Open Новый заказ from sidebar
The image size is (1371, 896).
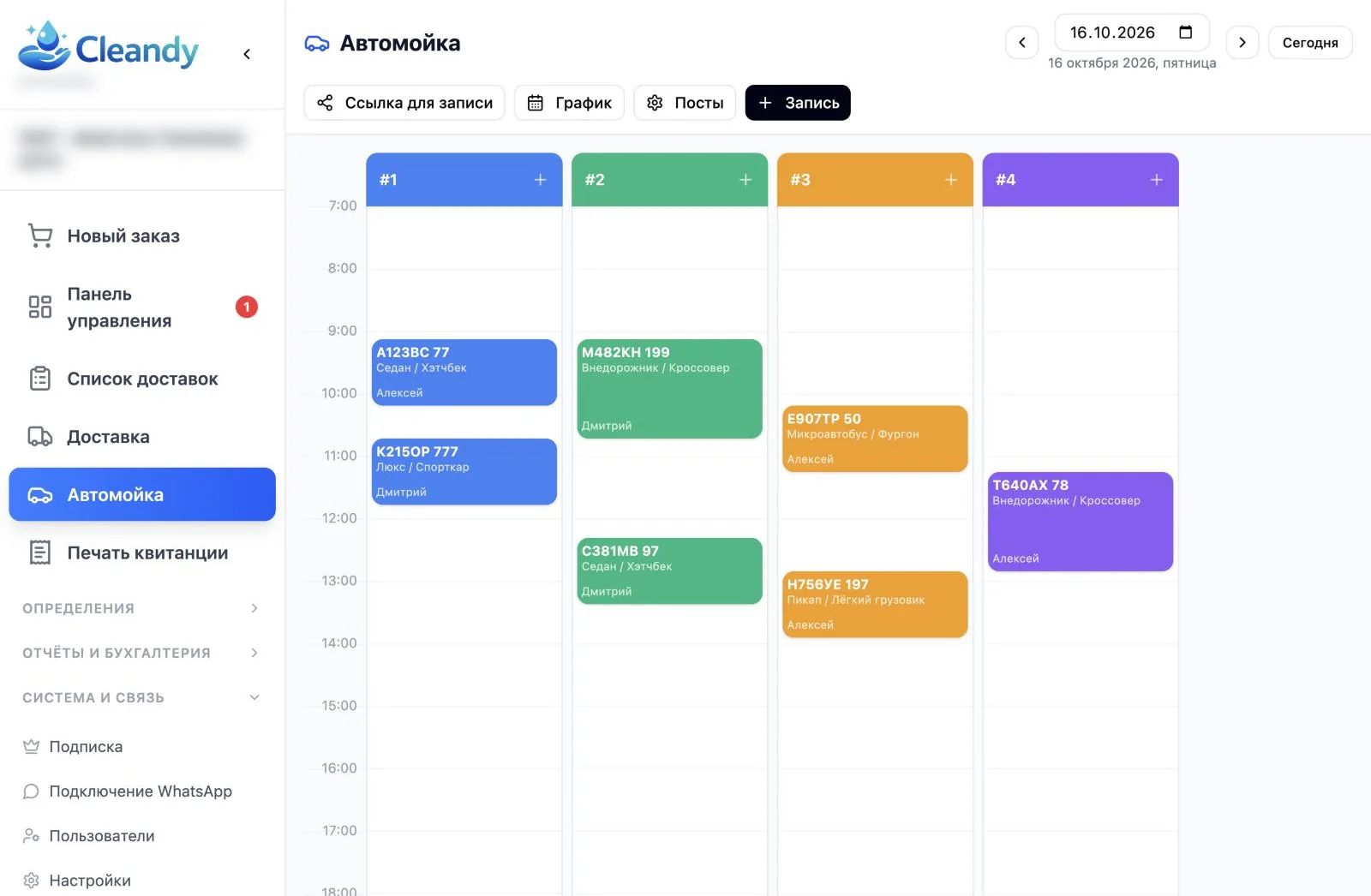(x=142, y=236)
